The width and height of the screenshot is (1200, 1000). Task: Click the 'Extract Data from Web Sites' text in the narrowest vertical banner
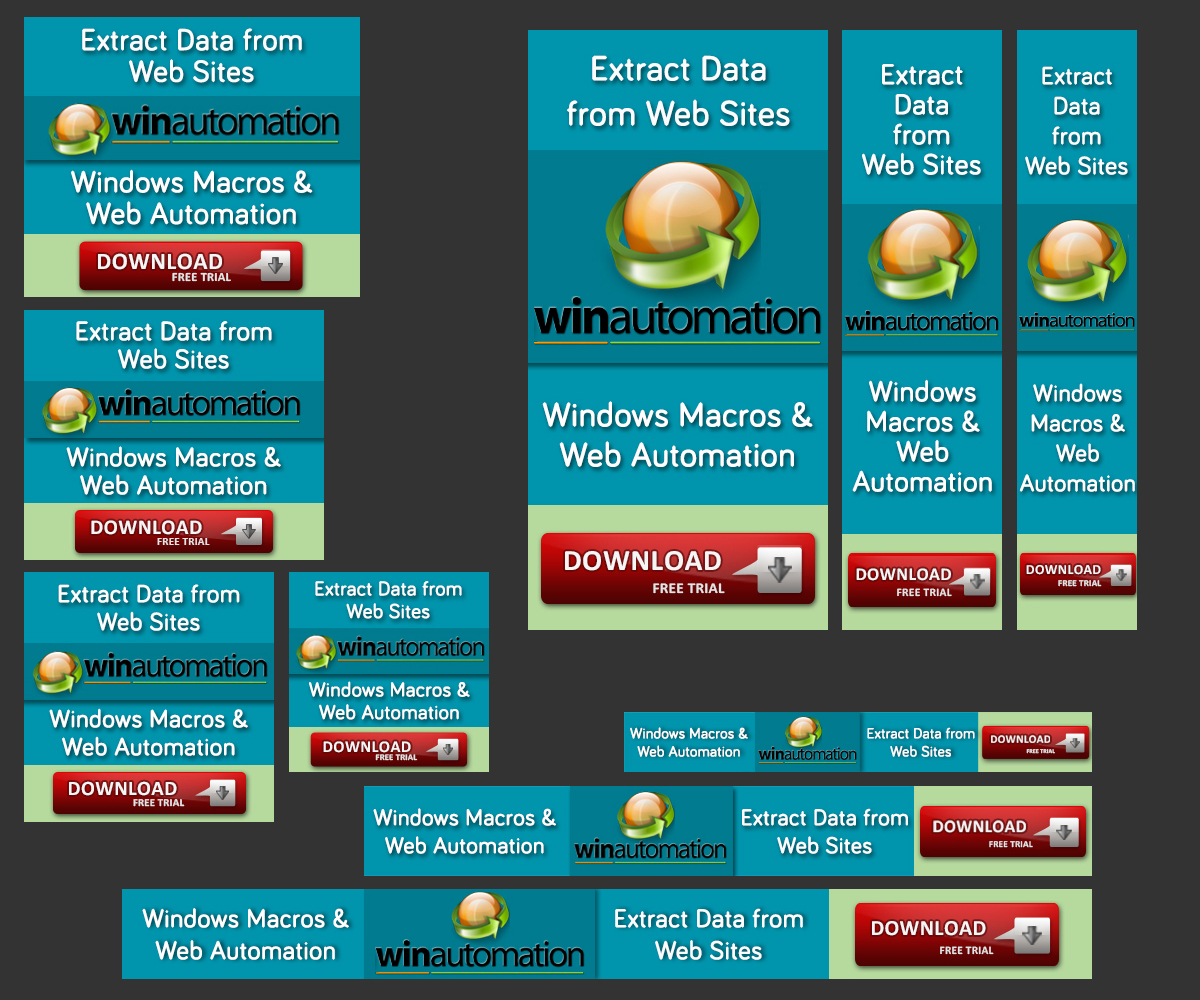pos(1077,121)
